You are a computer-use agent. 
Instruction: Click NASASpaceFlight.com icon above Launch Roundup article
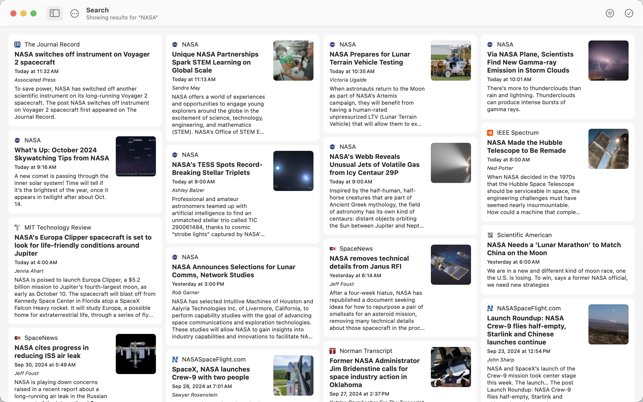tap(490, 308)
